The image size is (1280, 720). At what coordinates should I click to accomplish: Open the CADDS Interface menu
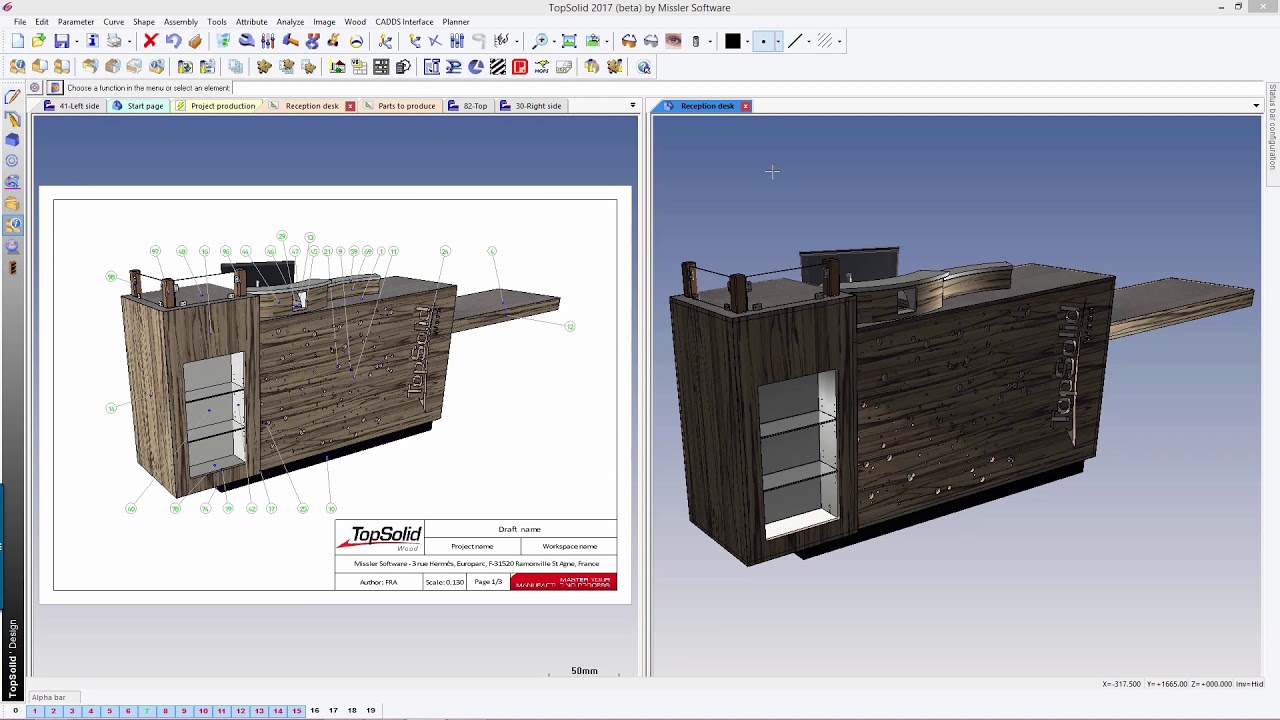404,22
